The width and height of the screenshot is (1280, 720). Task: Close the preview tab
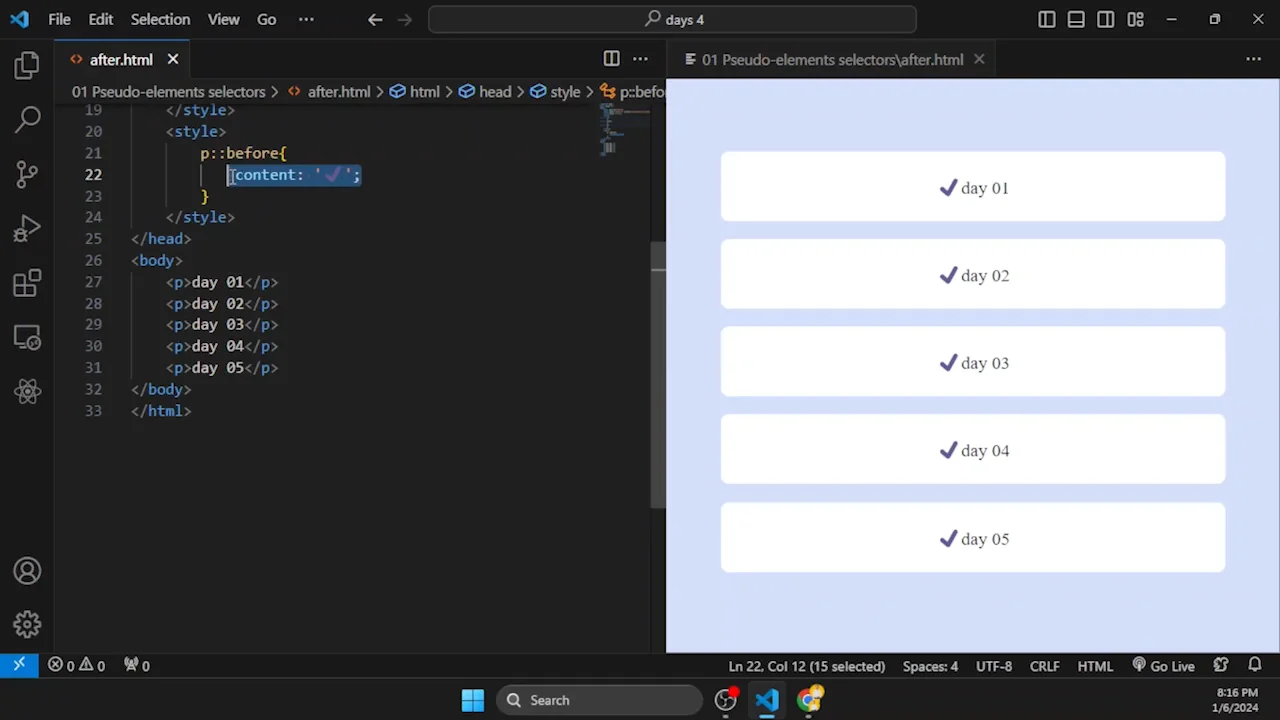pos(979,60)
